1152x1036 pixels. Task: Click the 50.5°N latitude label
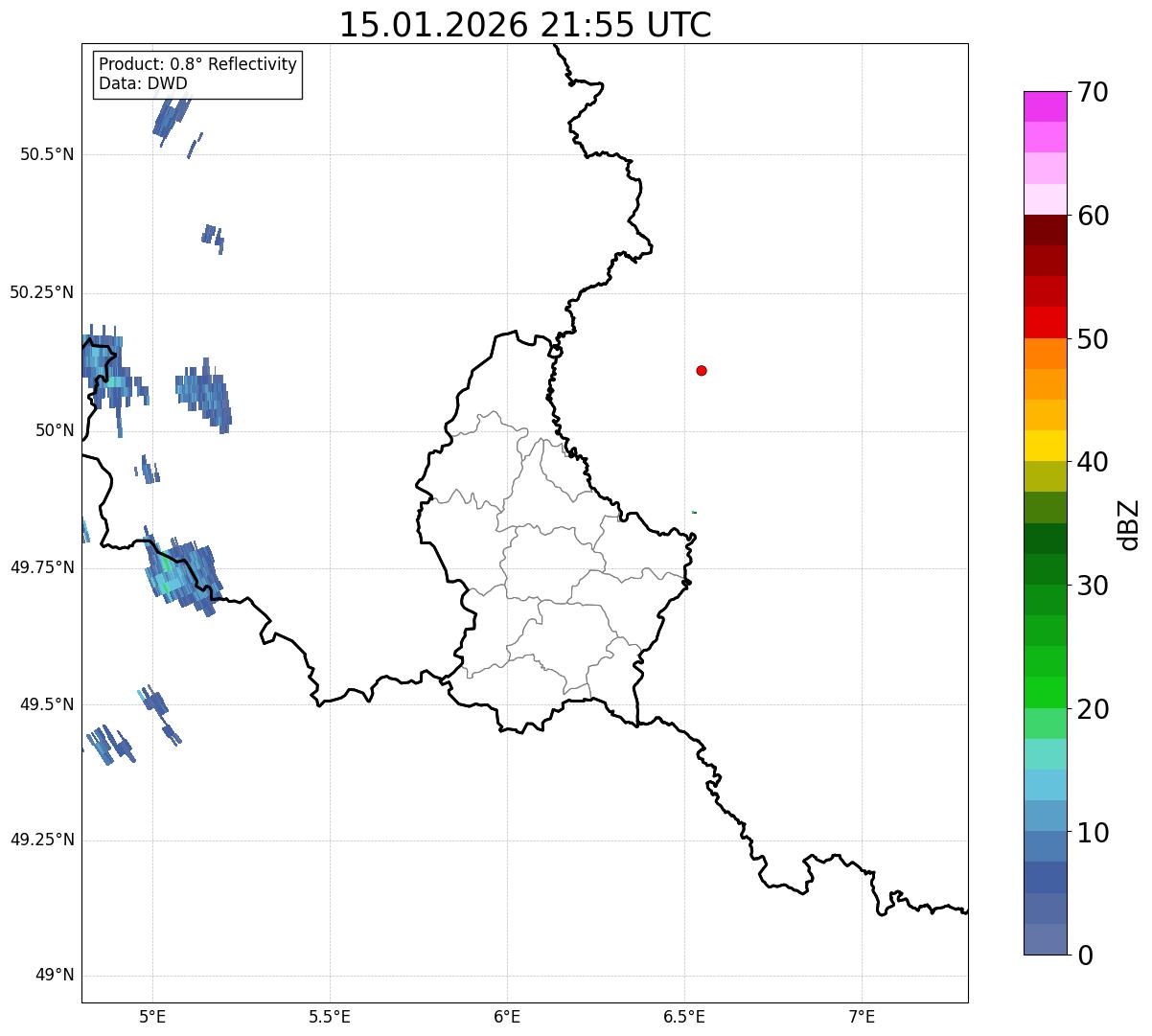point(47,154)
